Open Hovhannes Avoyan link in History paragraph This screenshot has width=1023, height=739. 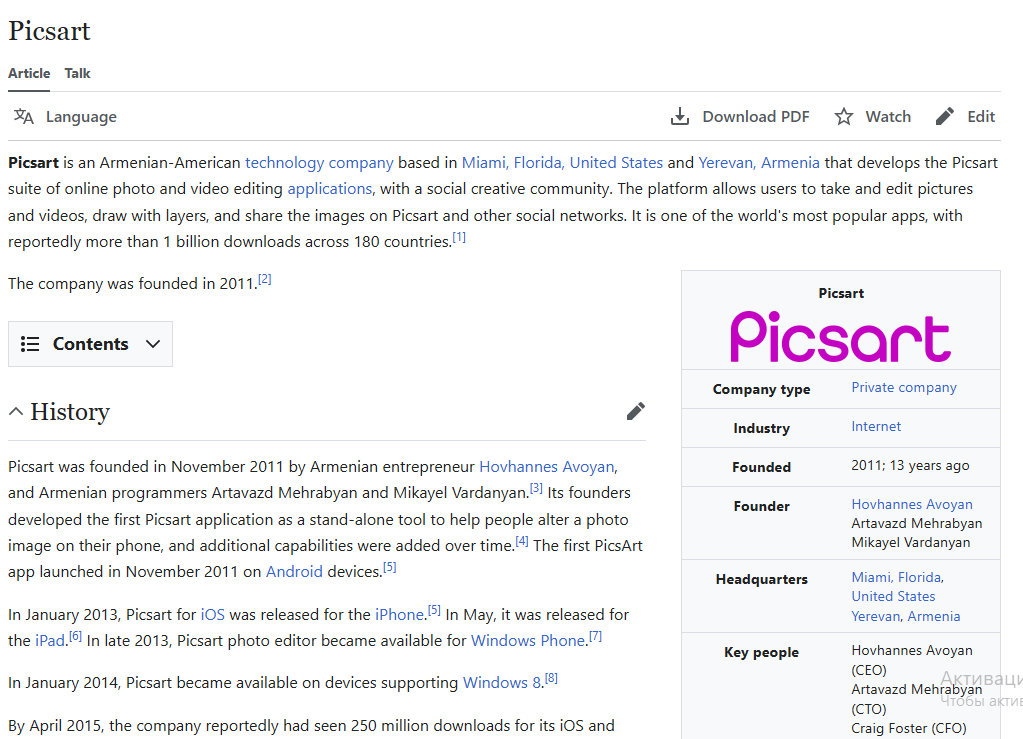pos(547,467)
